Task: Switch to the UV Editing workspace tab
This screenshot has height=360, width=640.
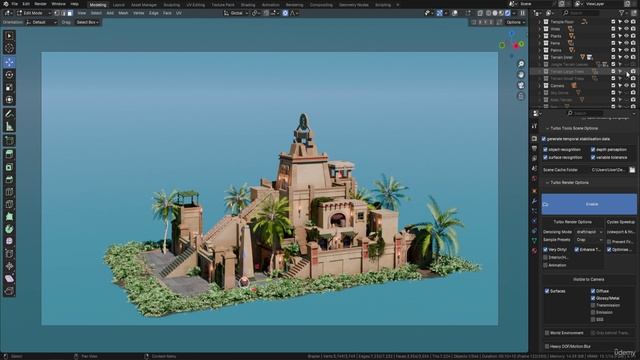Action: [196, 5]
